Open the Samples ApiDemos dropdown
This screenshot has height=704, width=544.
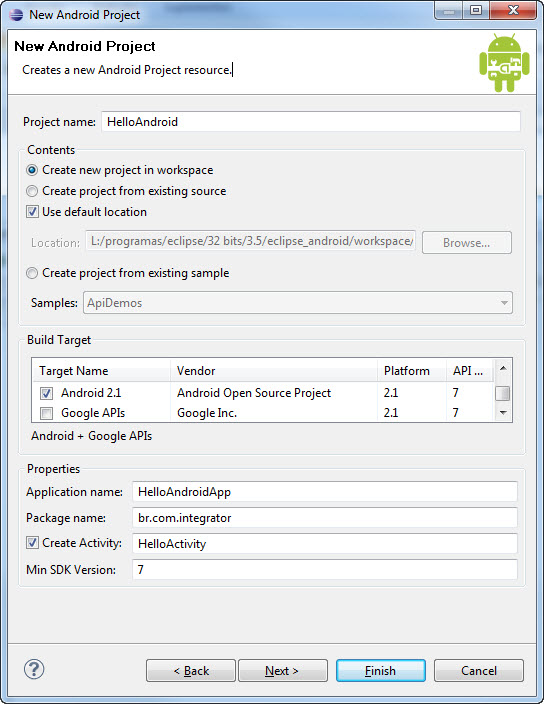tap(298, 303)
